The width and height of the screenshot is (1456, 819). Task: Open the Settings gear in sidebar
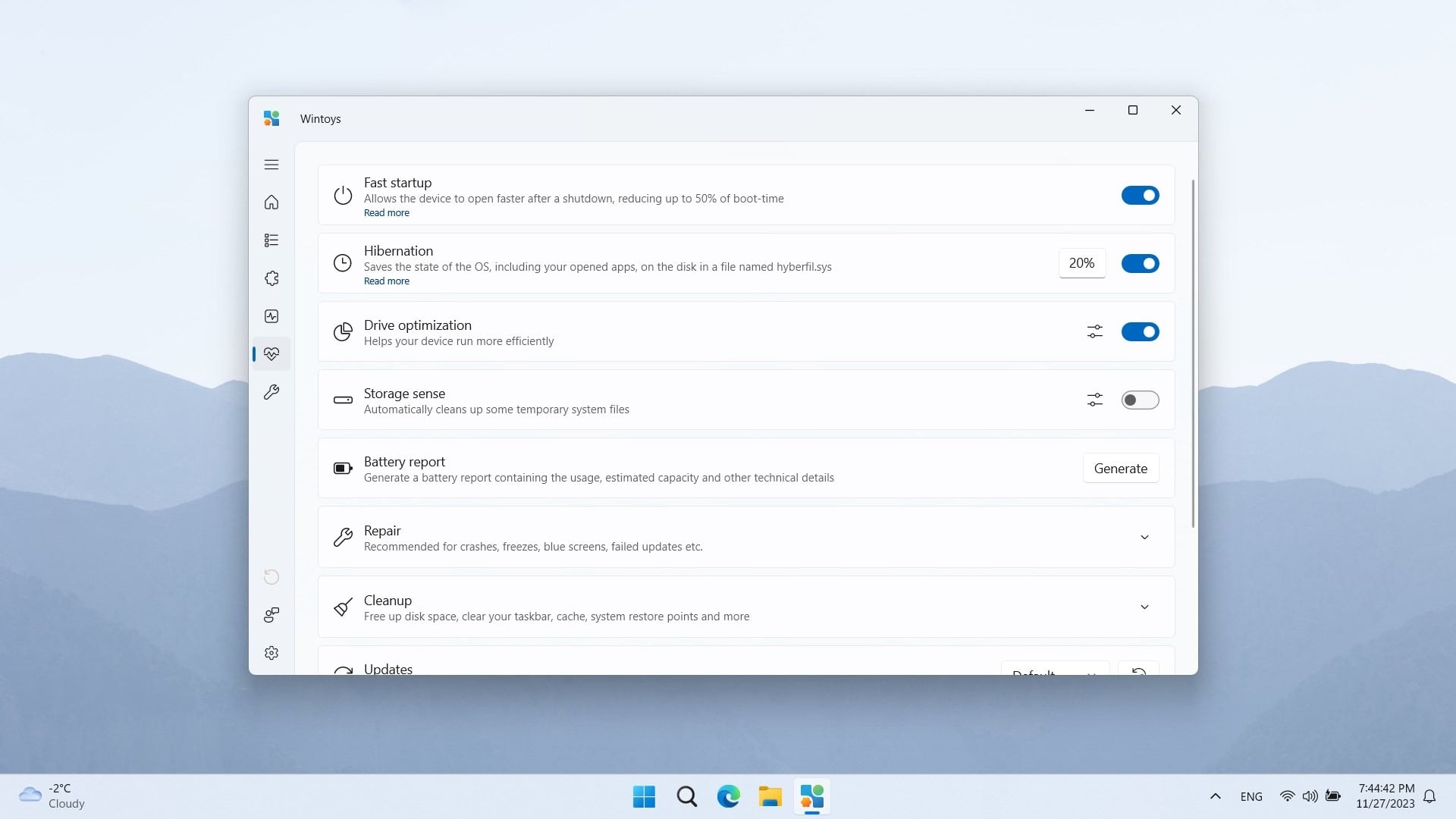[x=271, y=653]
